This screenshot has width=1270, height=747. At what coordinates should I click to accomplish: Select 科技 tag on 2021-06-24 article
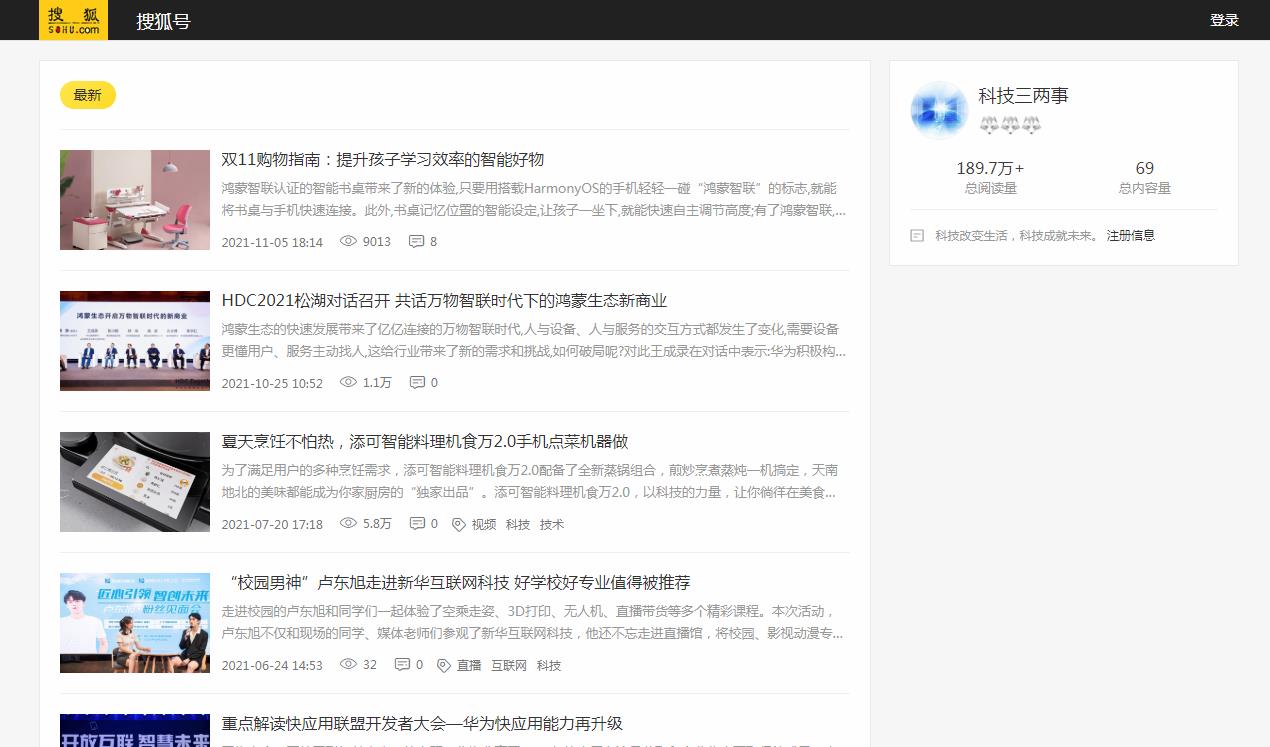(549, 665)
